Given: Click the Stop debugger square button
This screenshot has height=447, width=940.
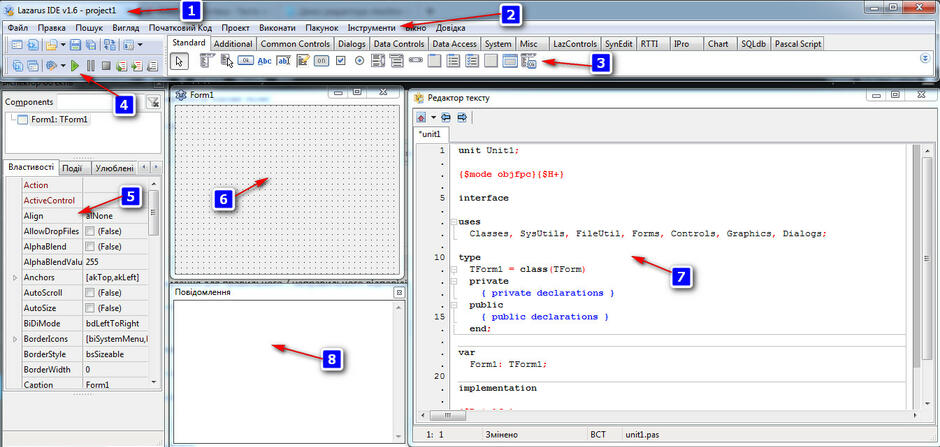Looking at the screenshot, I should [106, 65].
